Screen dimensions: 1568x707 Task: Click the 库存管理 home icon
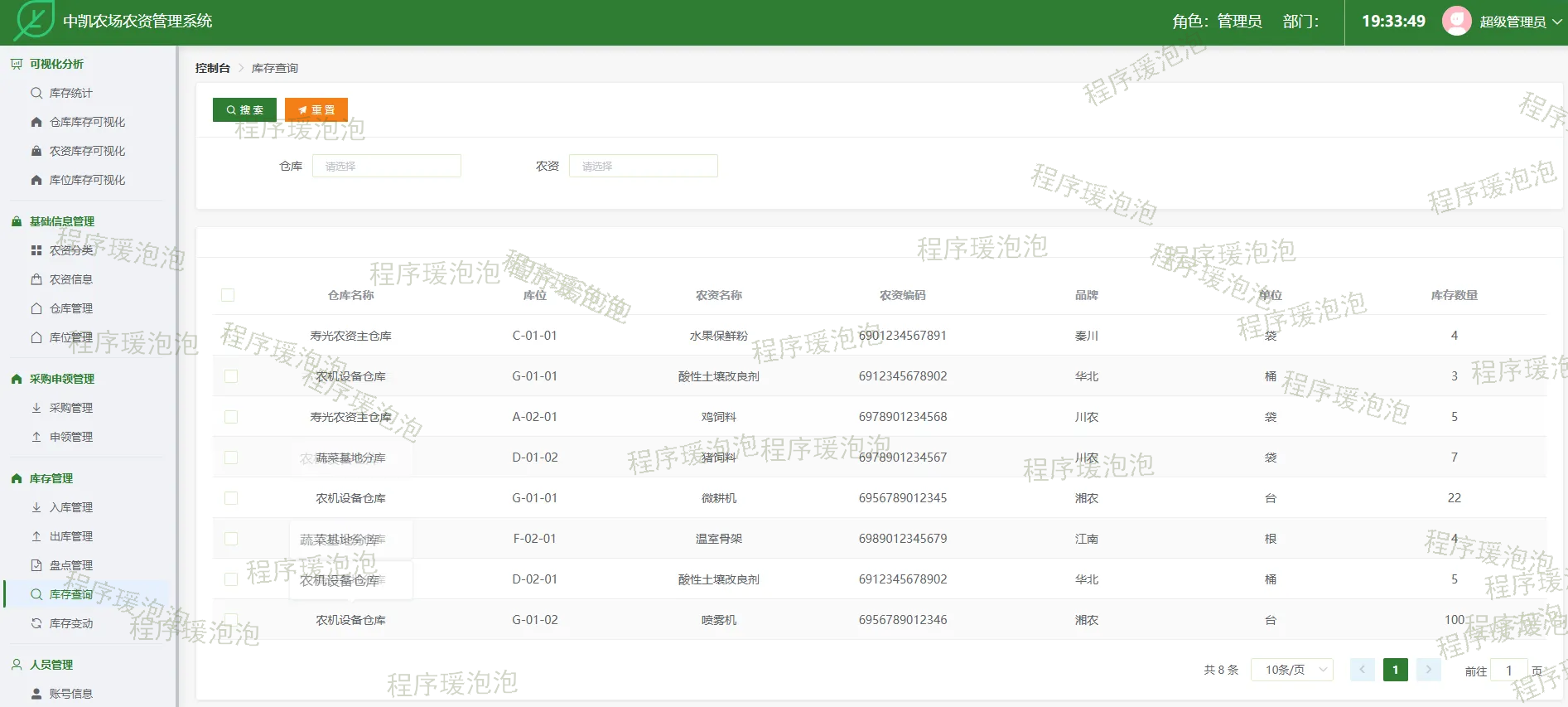click(x=17, y=478)
